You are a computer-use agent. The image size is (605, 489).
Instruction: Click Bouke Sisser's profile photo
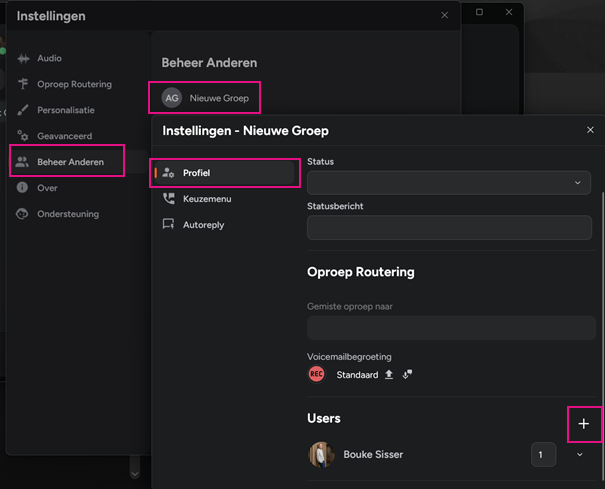(321, 455)
